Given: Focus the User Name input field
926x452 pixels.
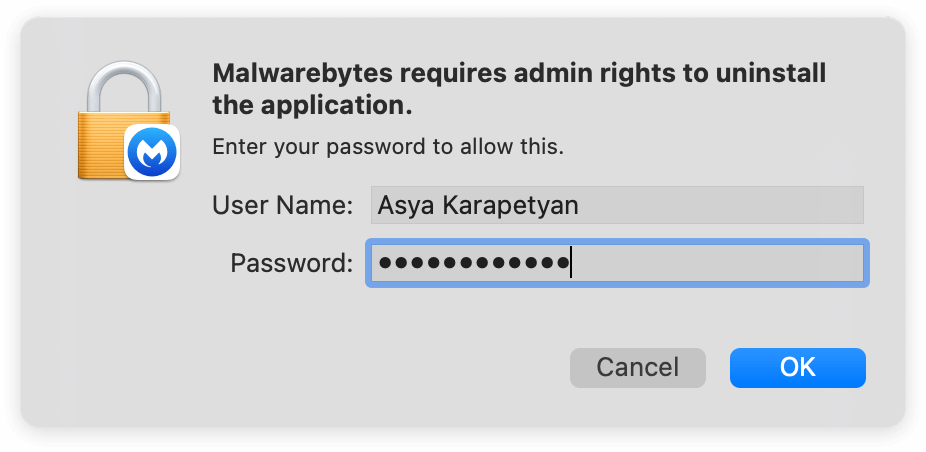Looking at the screenshot, I should [x=616, y=205].
